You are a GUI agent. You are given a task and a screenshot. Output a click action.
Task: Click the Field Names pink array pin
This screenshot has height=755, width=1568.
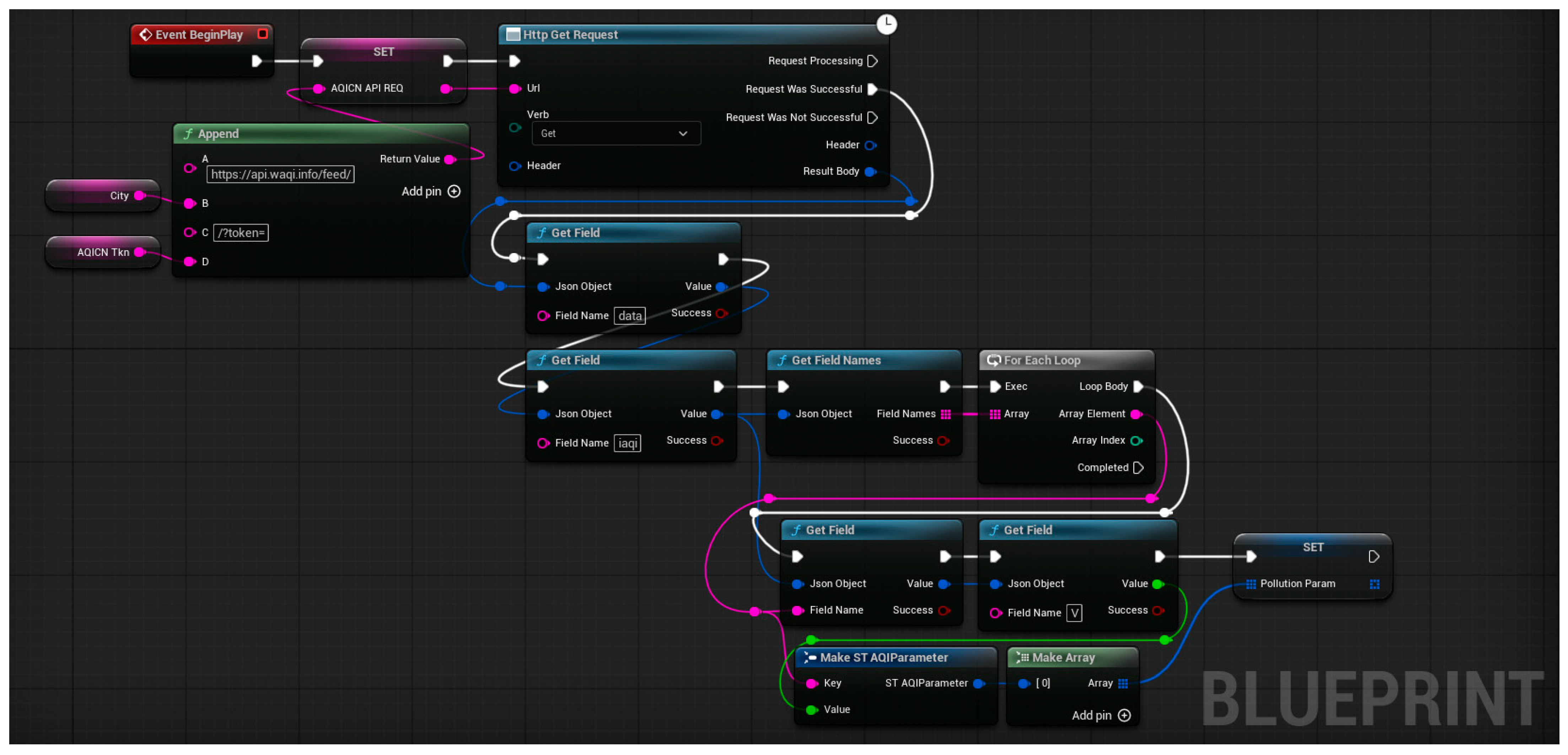(945, 414)
